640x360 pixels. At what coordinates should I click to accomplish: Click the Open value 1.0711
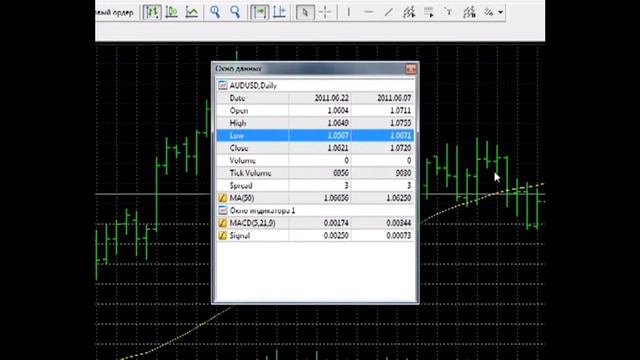[x=400, y=111]
